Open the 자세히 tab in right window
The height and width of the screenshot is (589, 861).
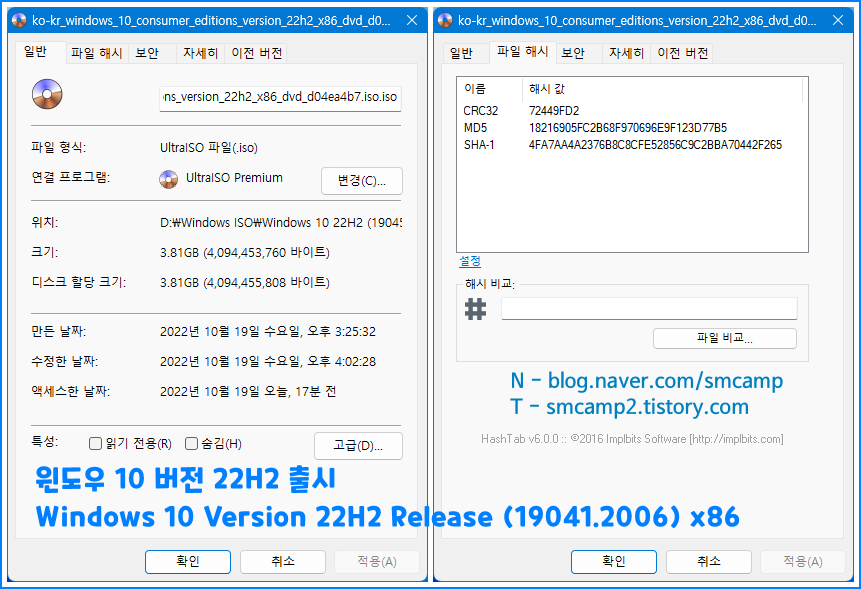click(x=627, y=53)
